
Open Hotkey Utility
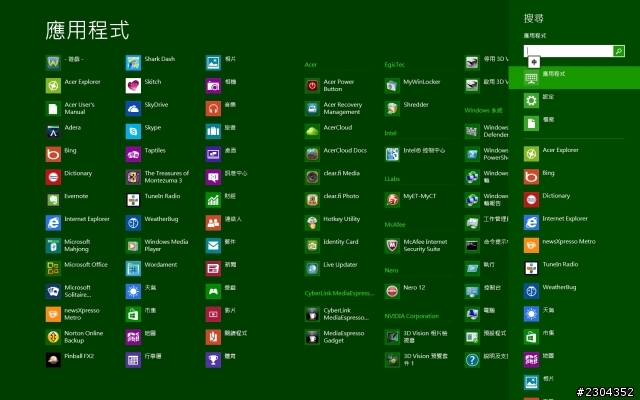(333, 223)
